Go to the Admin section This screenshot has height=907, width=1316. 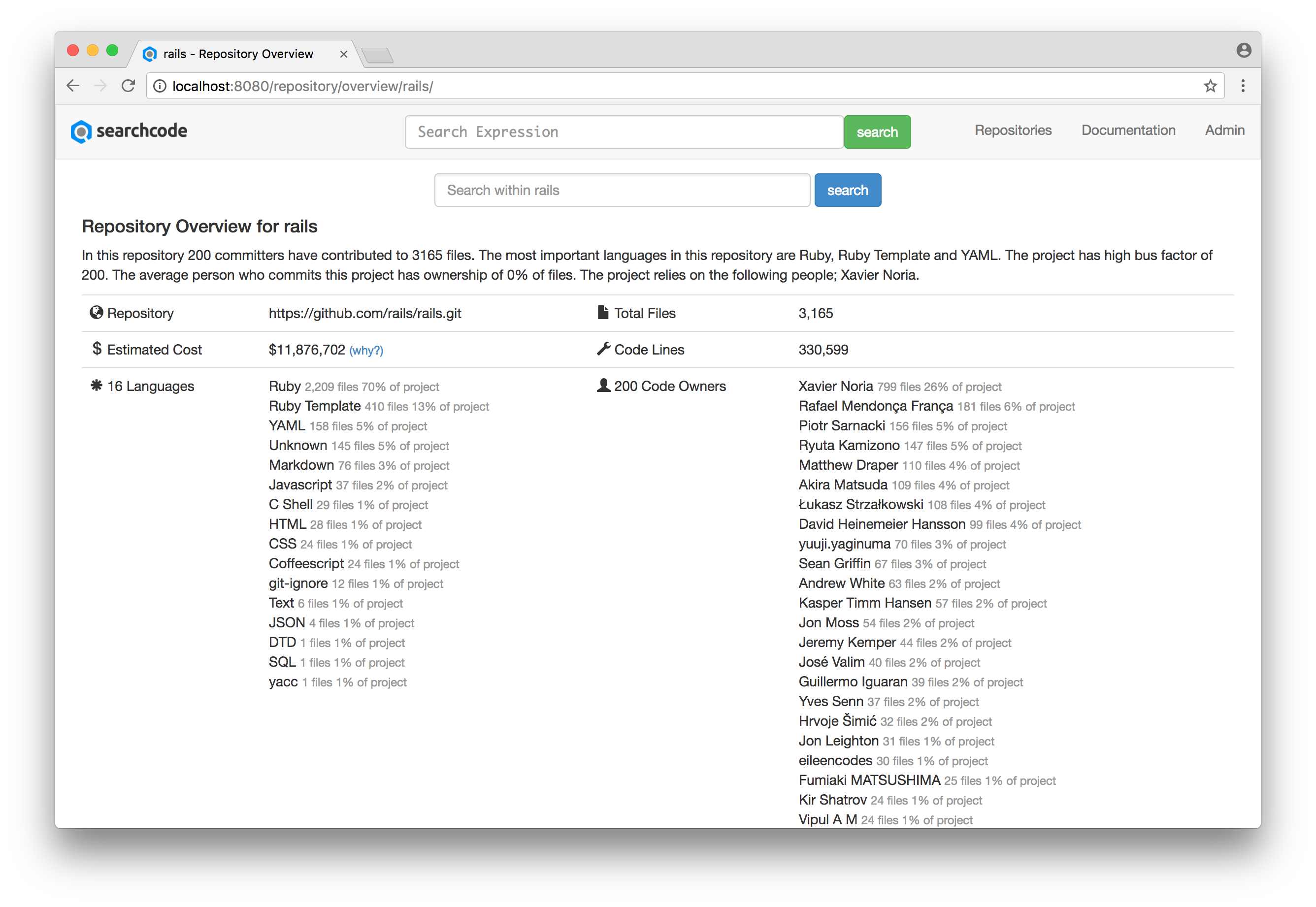click(1224, 130)
